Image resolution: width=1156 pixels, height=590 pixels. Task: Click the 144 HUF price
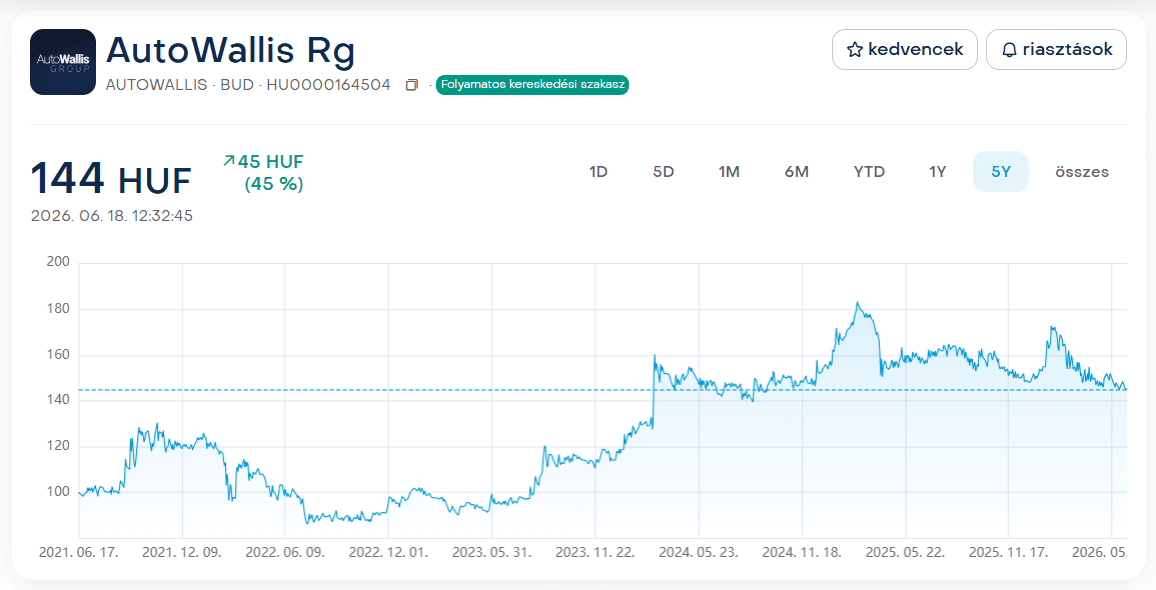(x=111, y=179)
